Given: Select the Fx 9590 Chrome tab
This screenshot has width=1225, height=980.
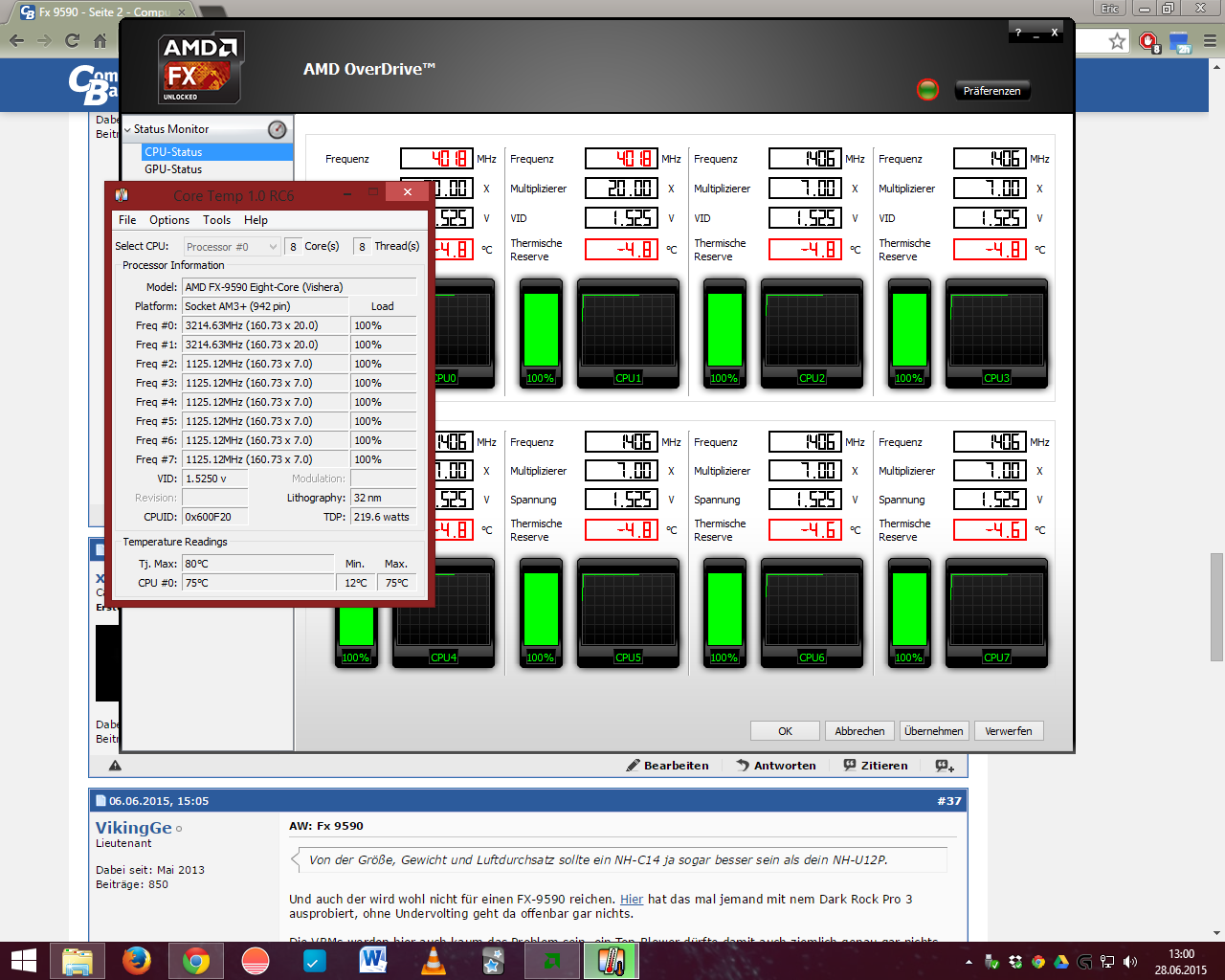Looking at the screenshot, I should click(103, 12).
